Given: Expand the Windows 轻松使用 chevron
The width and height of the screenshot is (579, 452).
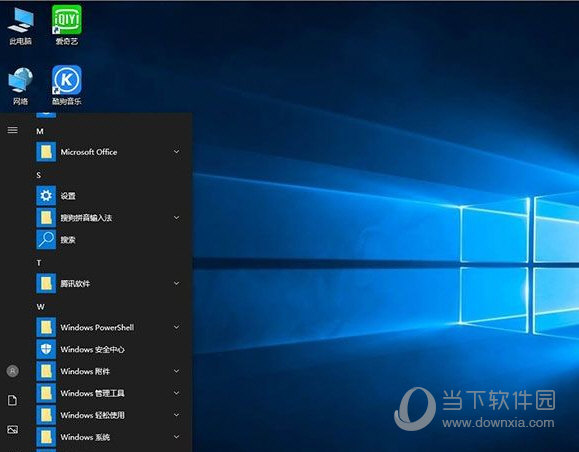Looking at the screenshot, I should [x=177, y=415].
